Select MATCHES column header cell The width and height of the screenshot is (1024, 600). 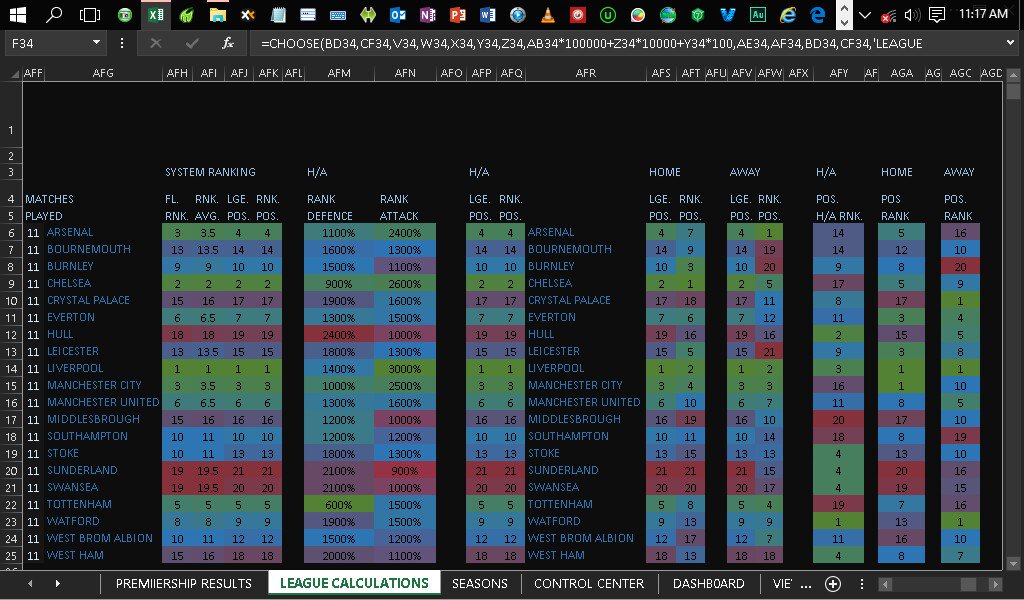tap(49, 199)
